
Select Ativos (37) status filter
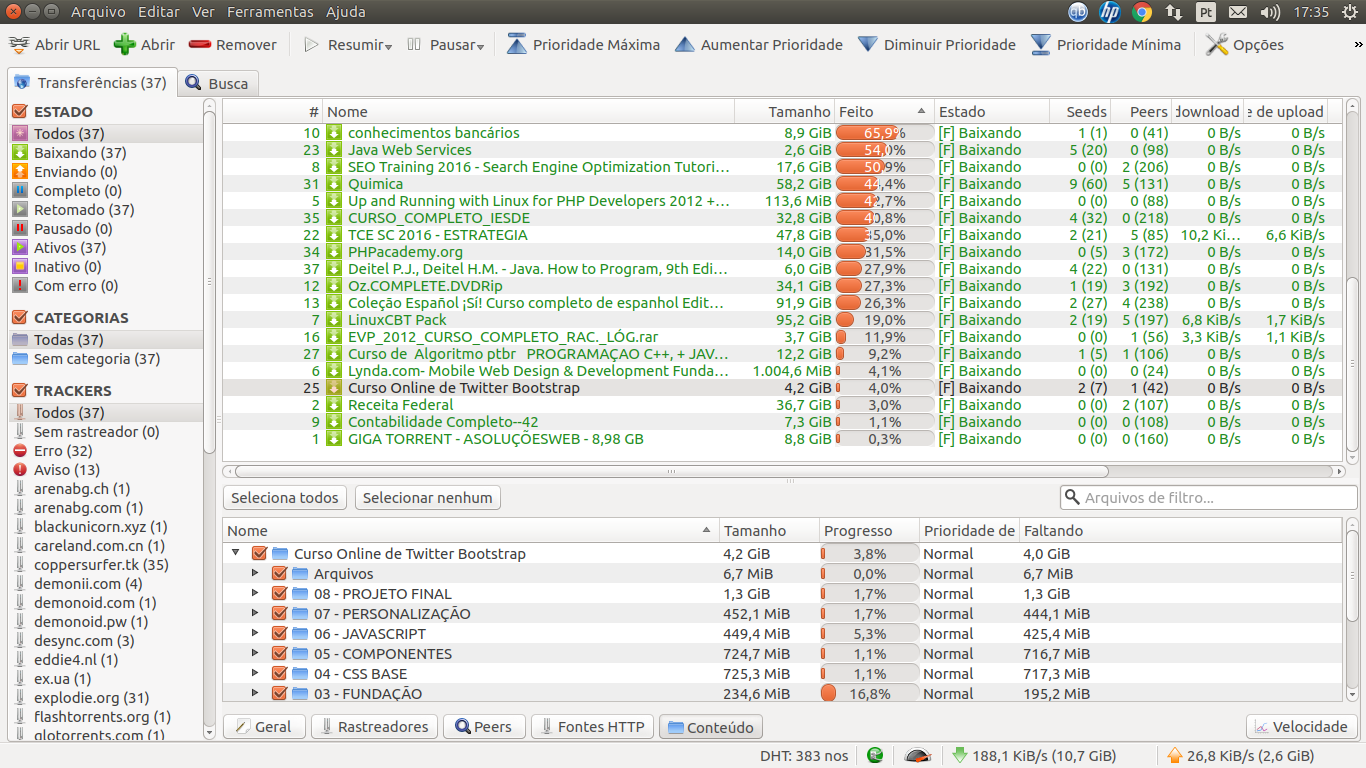tap(70, 248)
